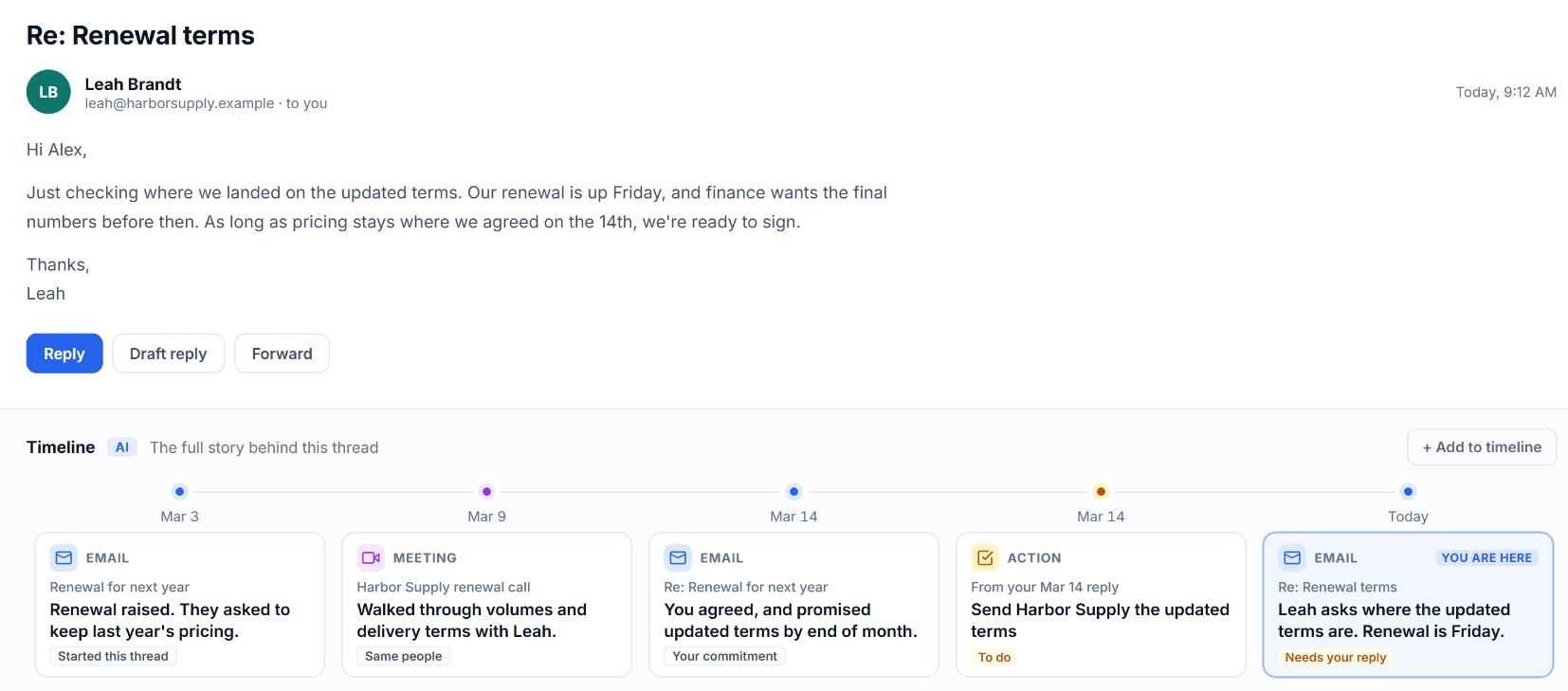Click the 'Hi Alex,' greeting line

click(57, 150)
